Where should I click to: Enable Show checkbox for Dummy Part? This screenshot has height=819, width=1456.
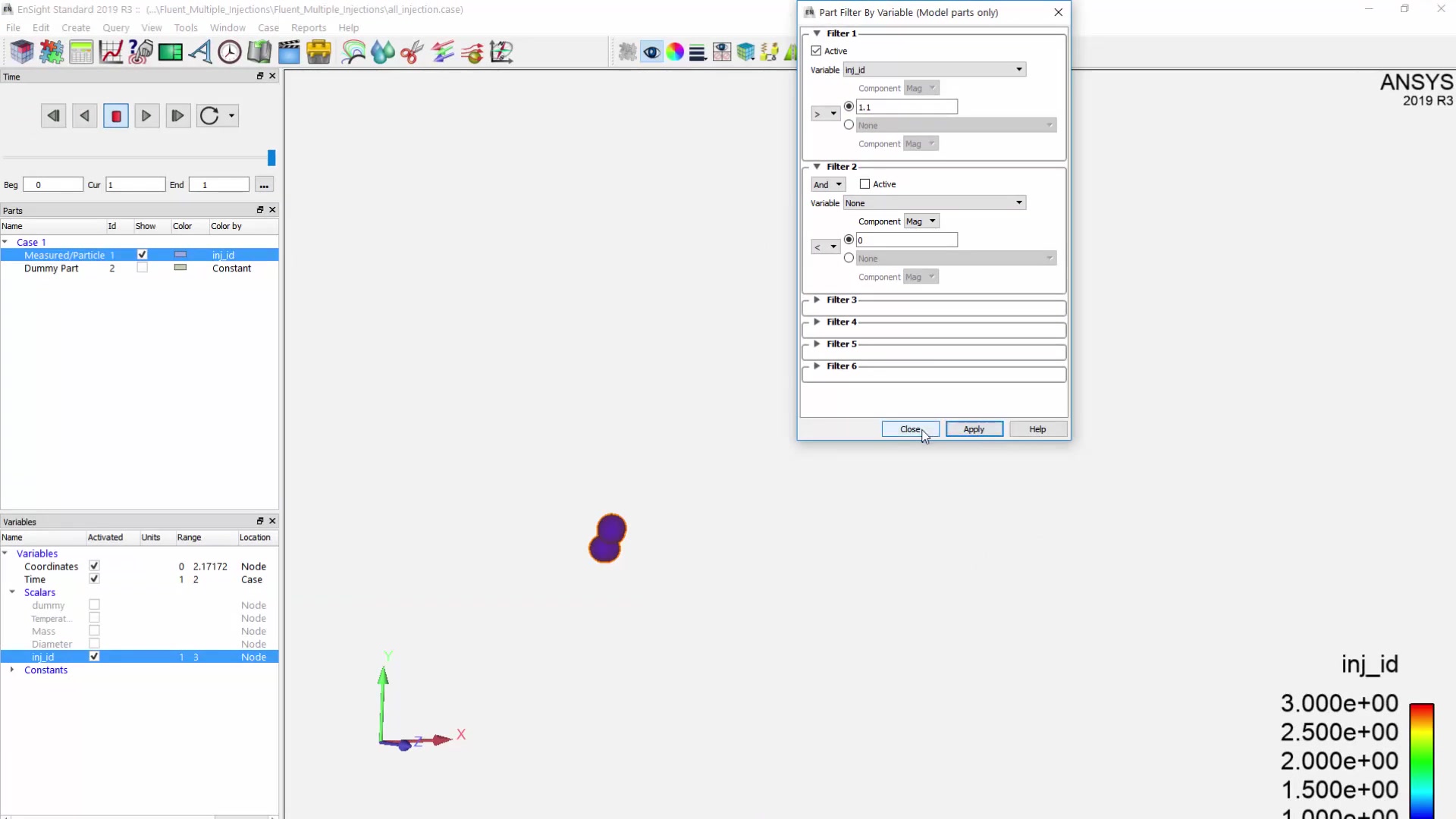click(x=142, y=268)
